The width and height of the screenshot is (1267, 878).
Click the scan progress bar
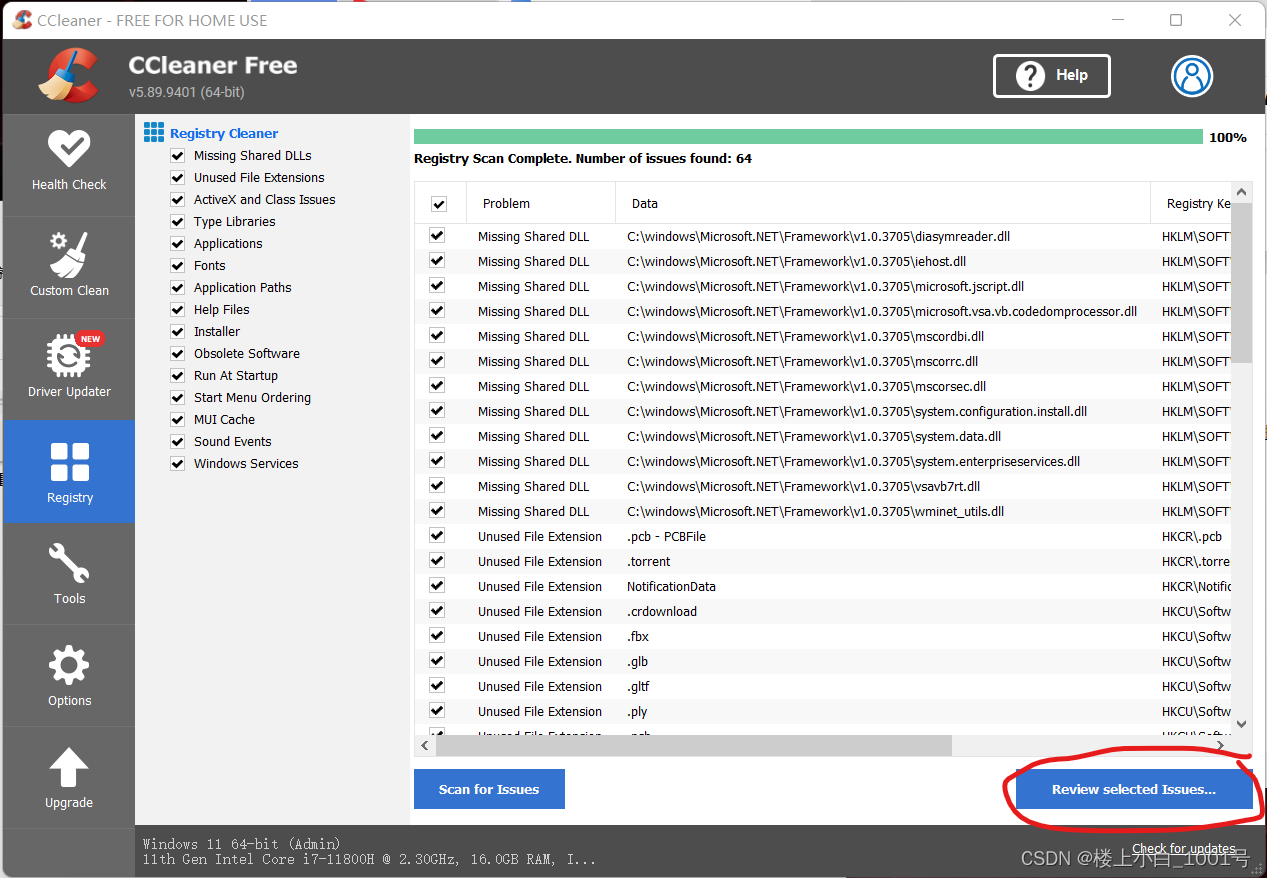808,137
